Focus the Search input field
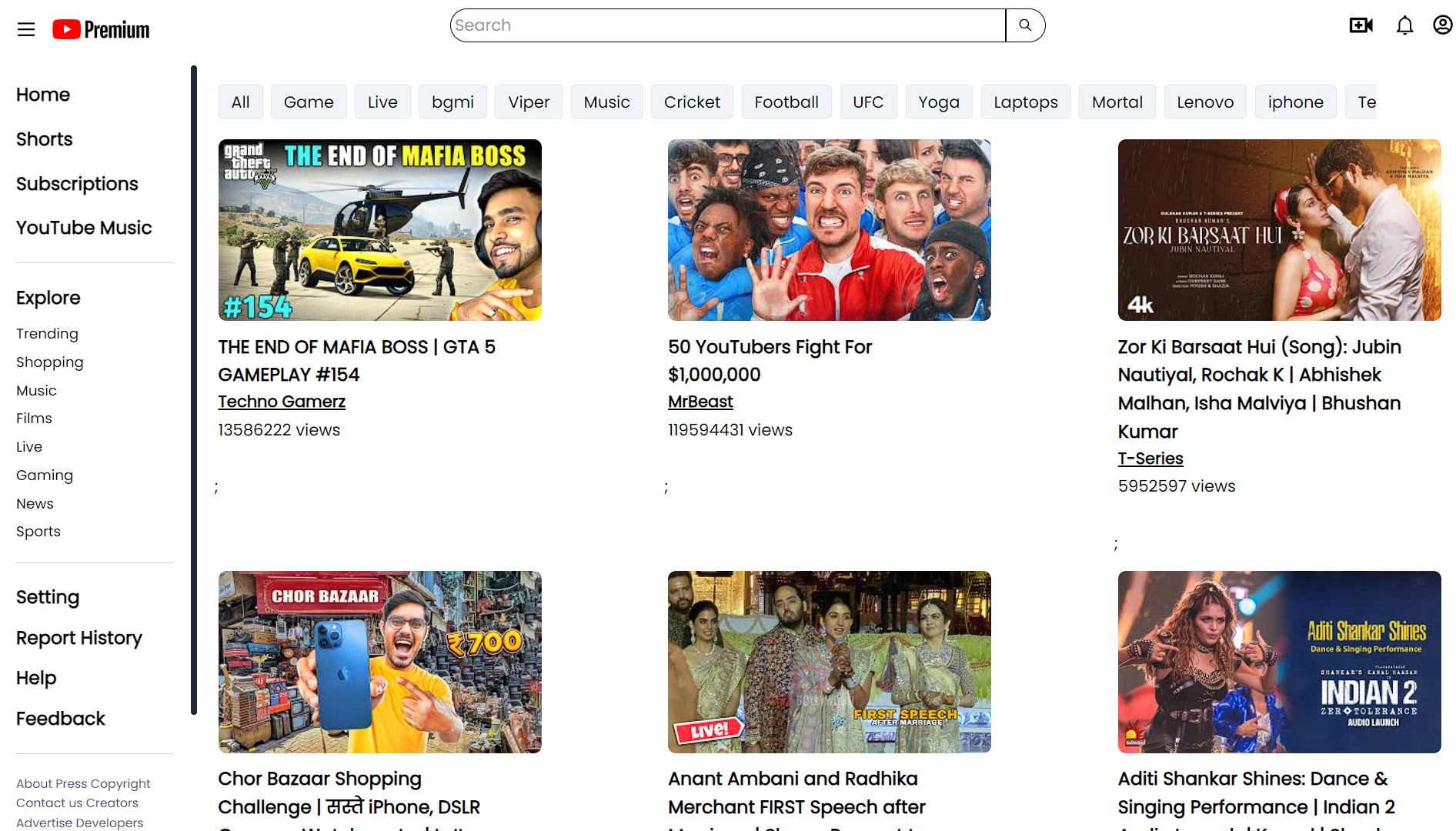Viewport: 1456px width, 831px height. click(x=728, y=25)
